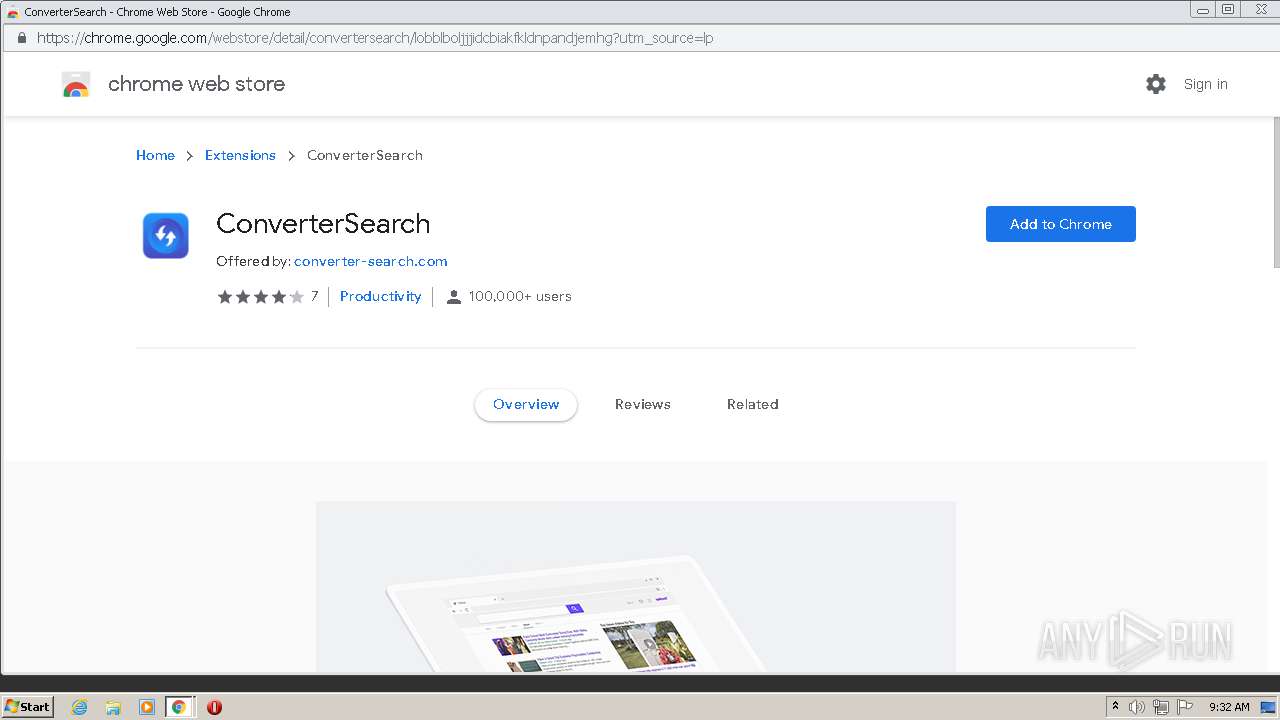
Task: Click the Action Center flag icon
Action: (x=1185, y=707)
